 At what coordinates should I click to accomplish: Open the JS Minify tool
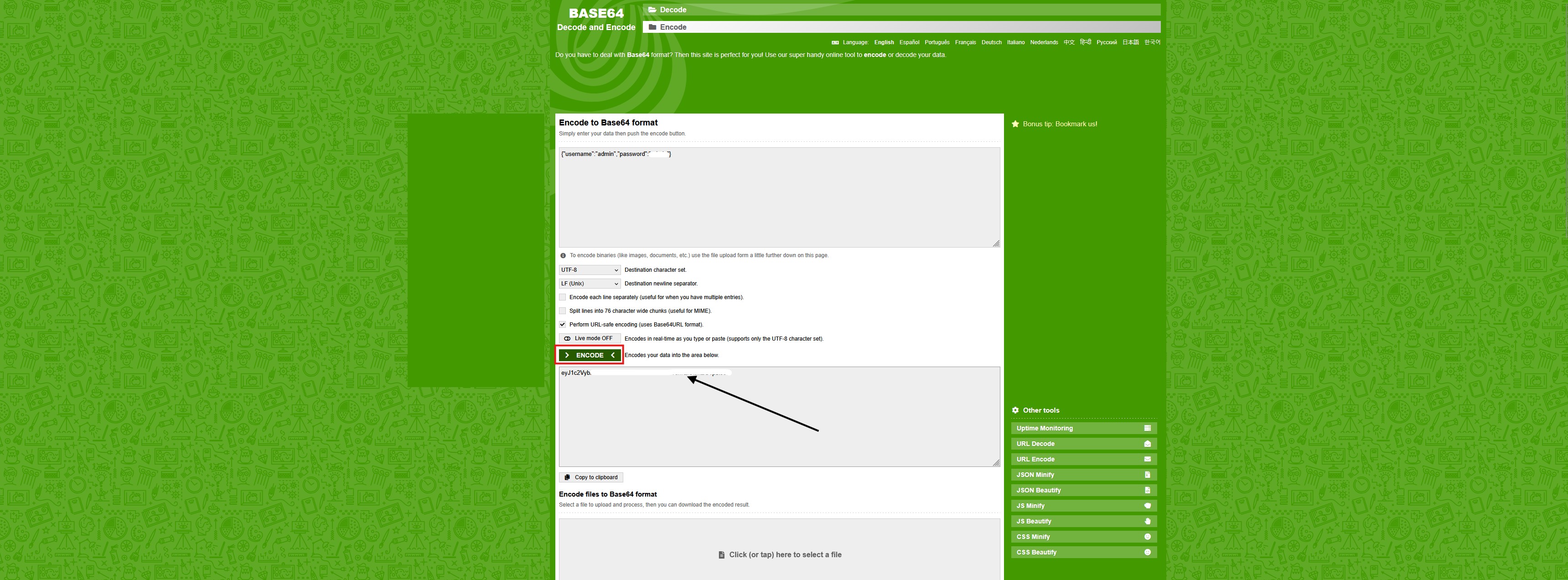tap(1083, 506)
